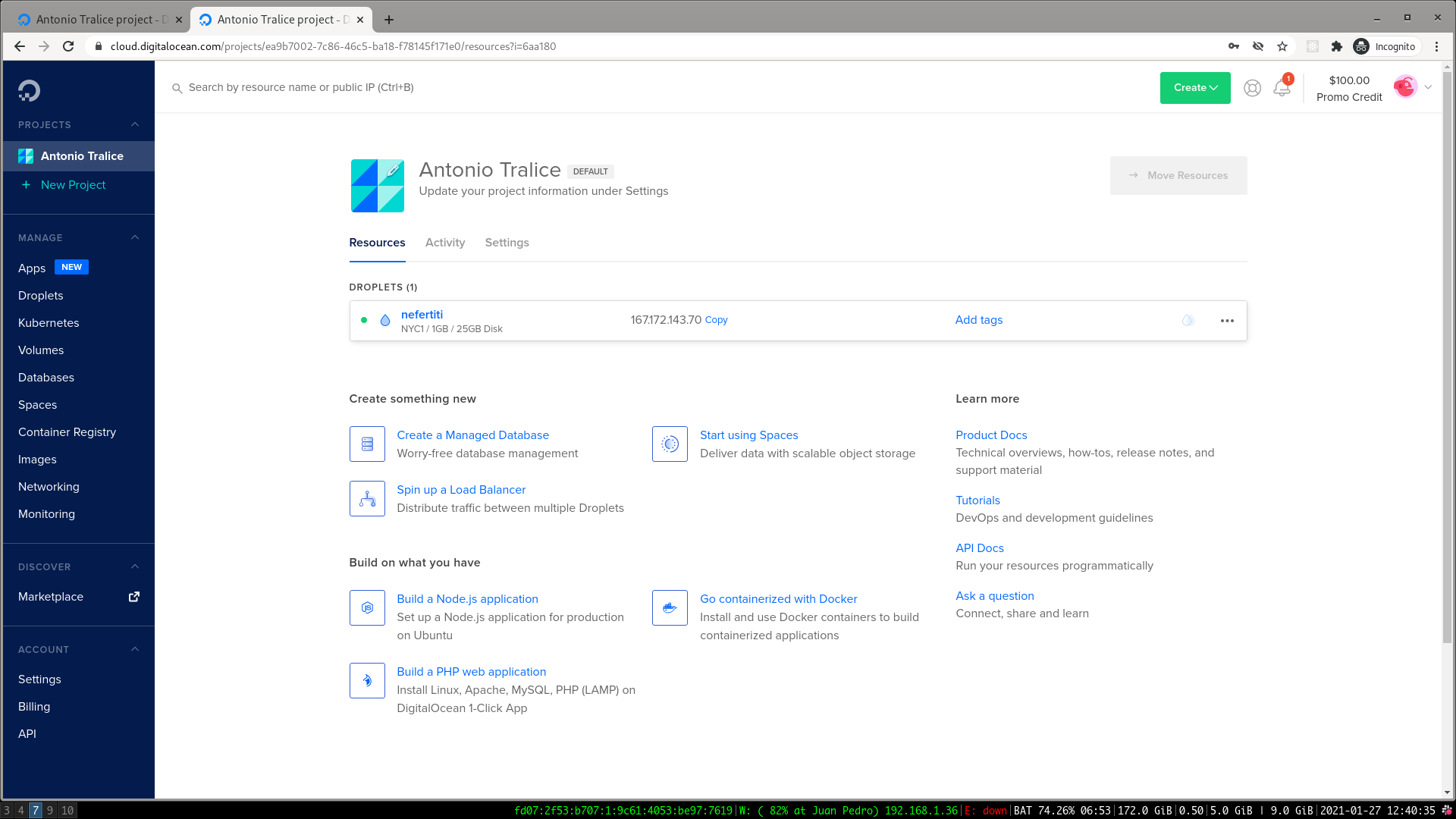Click the DigitalOcean logo in sidebar

29,90
